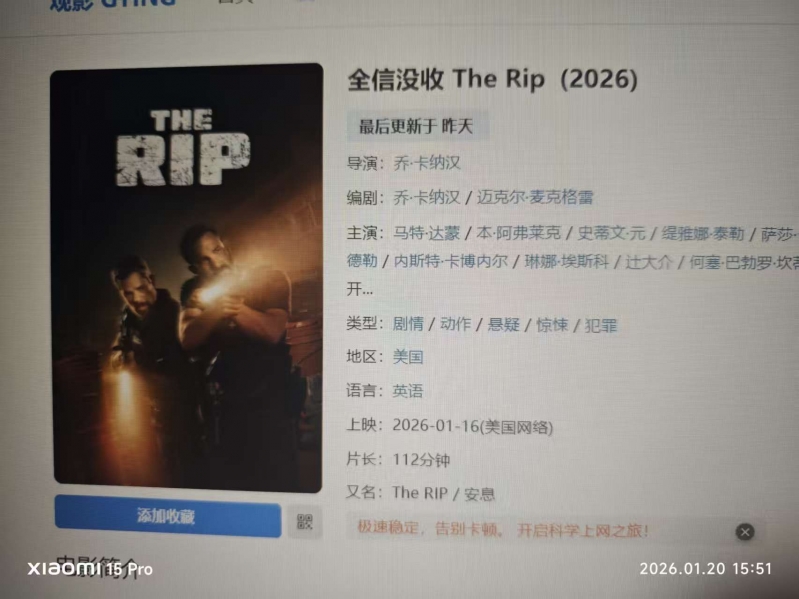Dismiss the red promo banner with X
The image size is (799, 599).
744,532
